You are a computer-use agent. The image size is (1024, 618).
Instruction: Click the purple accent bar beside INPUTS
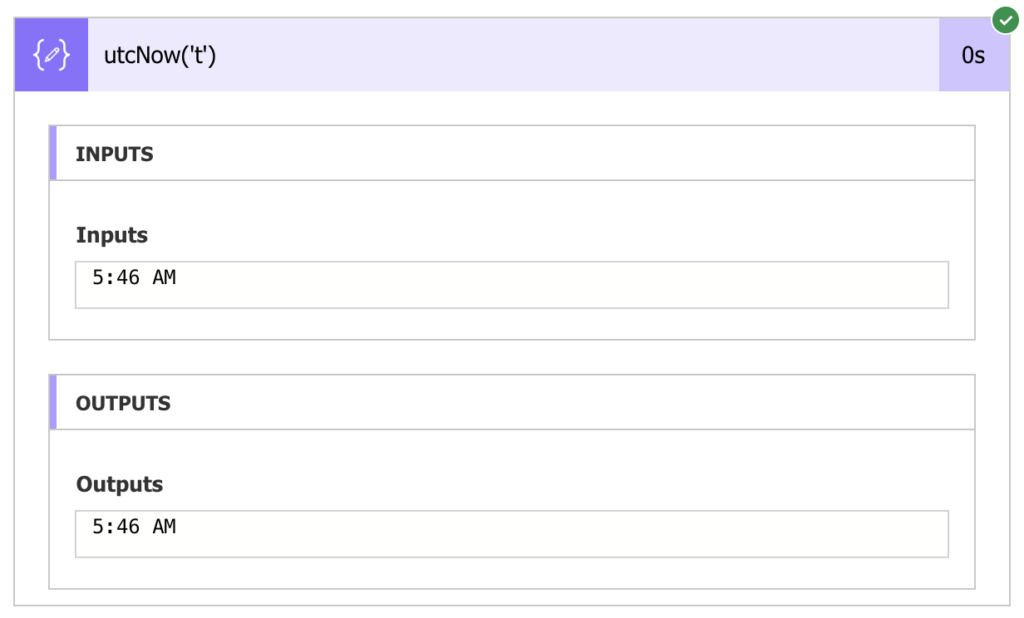point(53,153)
